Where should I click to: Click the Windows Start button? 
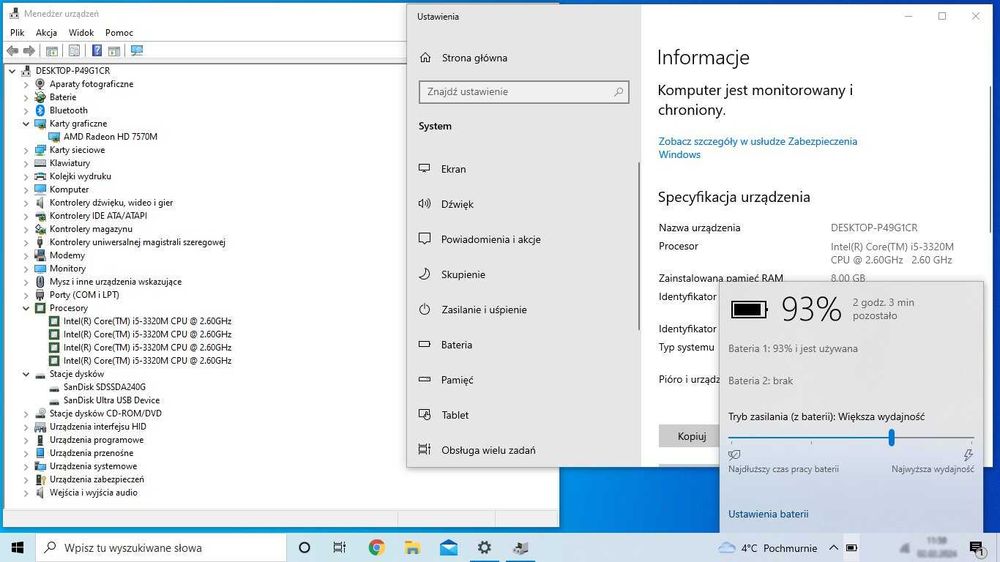click(x=17, y=547)
